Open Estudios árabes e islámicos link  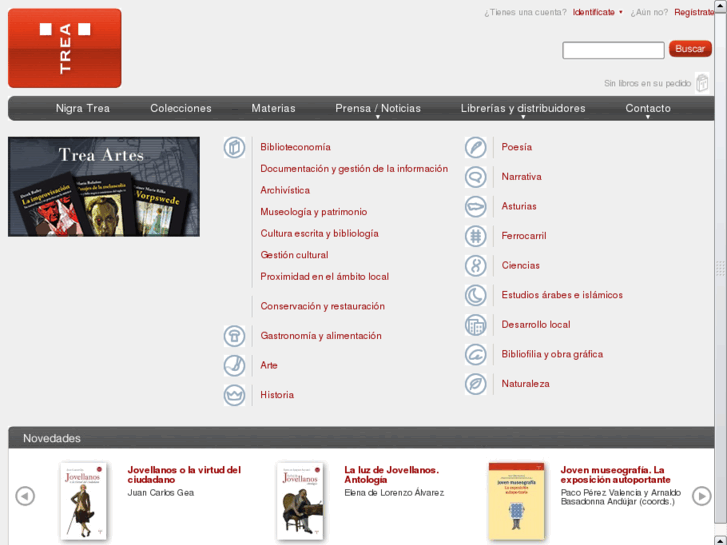click(562, 295)
